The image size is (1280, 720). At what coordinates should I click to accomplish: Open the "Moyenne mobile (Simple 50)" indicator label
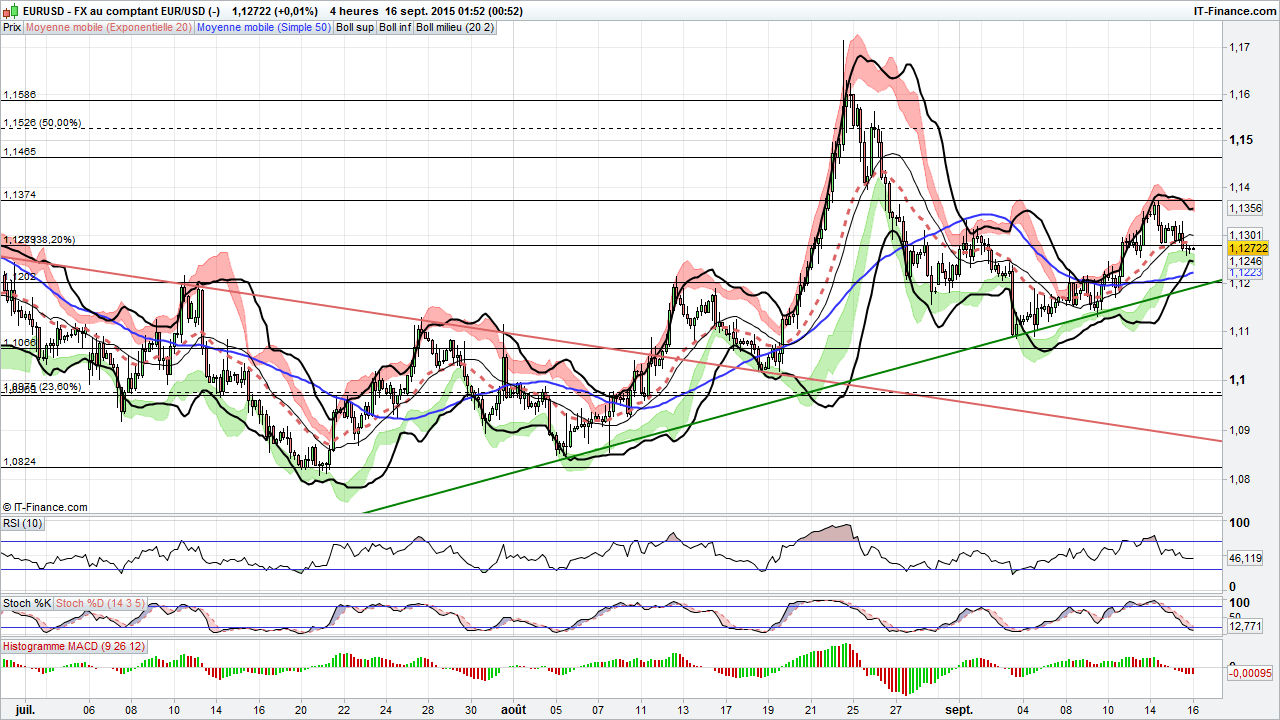click(264, 27)
